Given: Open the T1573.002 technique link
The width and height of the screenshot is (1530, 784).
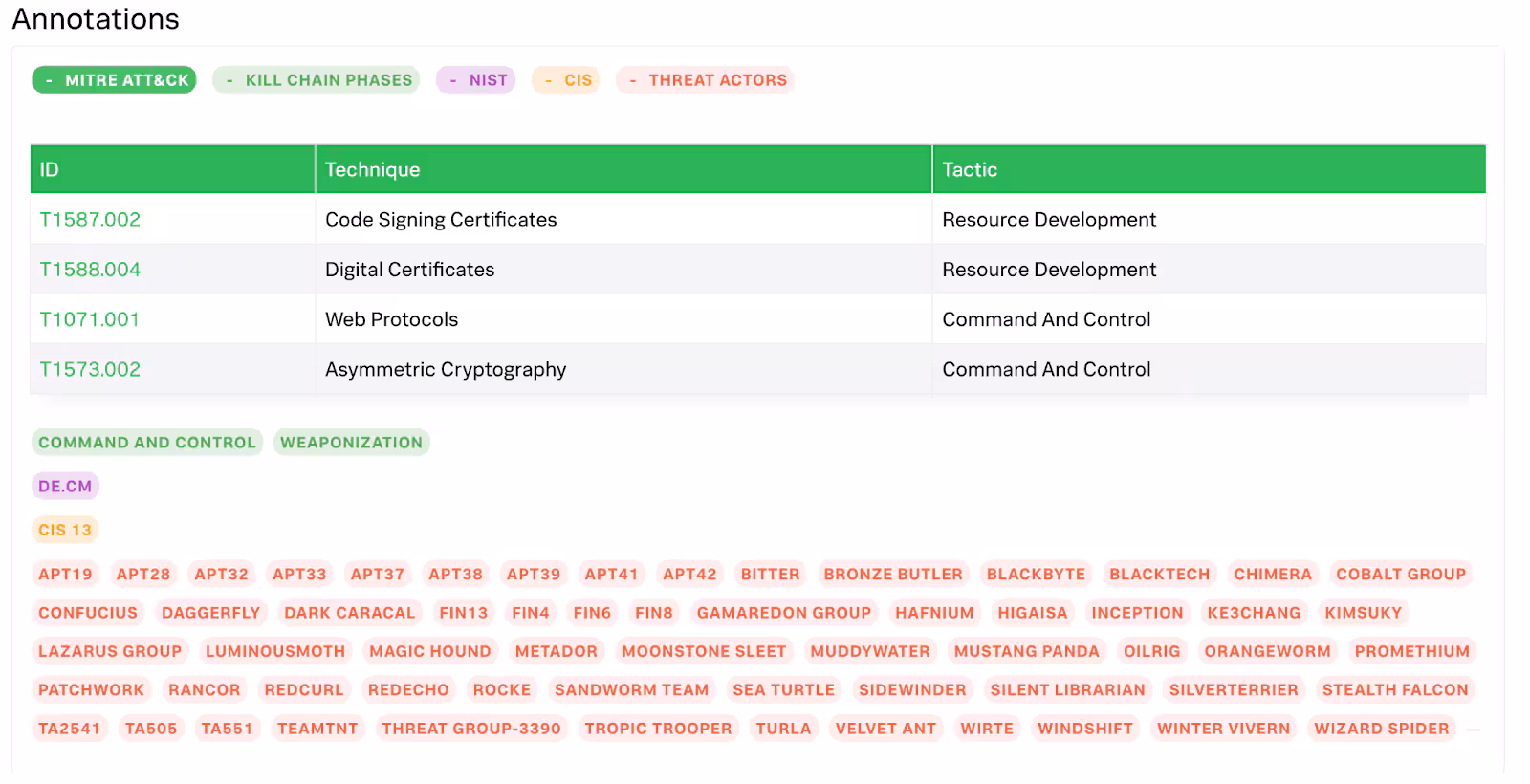Looking at the screenshot, I should click(90, 369).
